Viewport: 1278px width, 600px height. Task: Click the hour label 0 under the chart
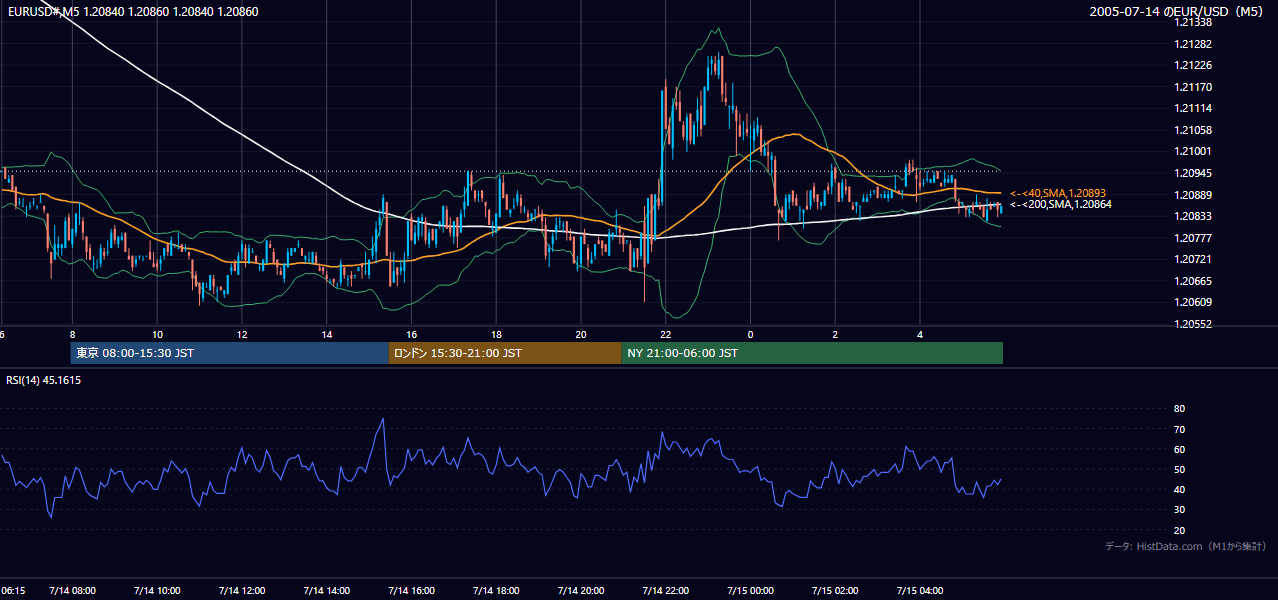click(x=750, y=335)
